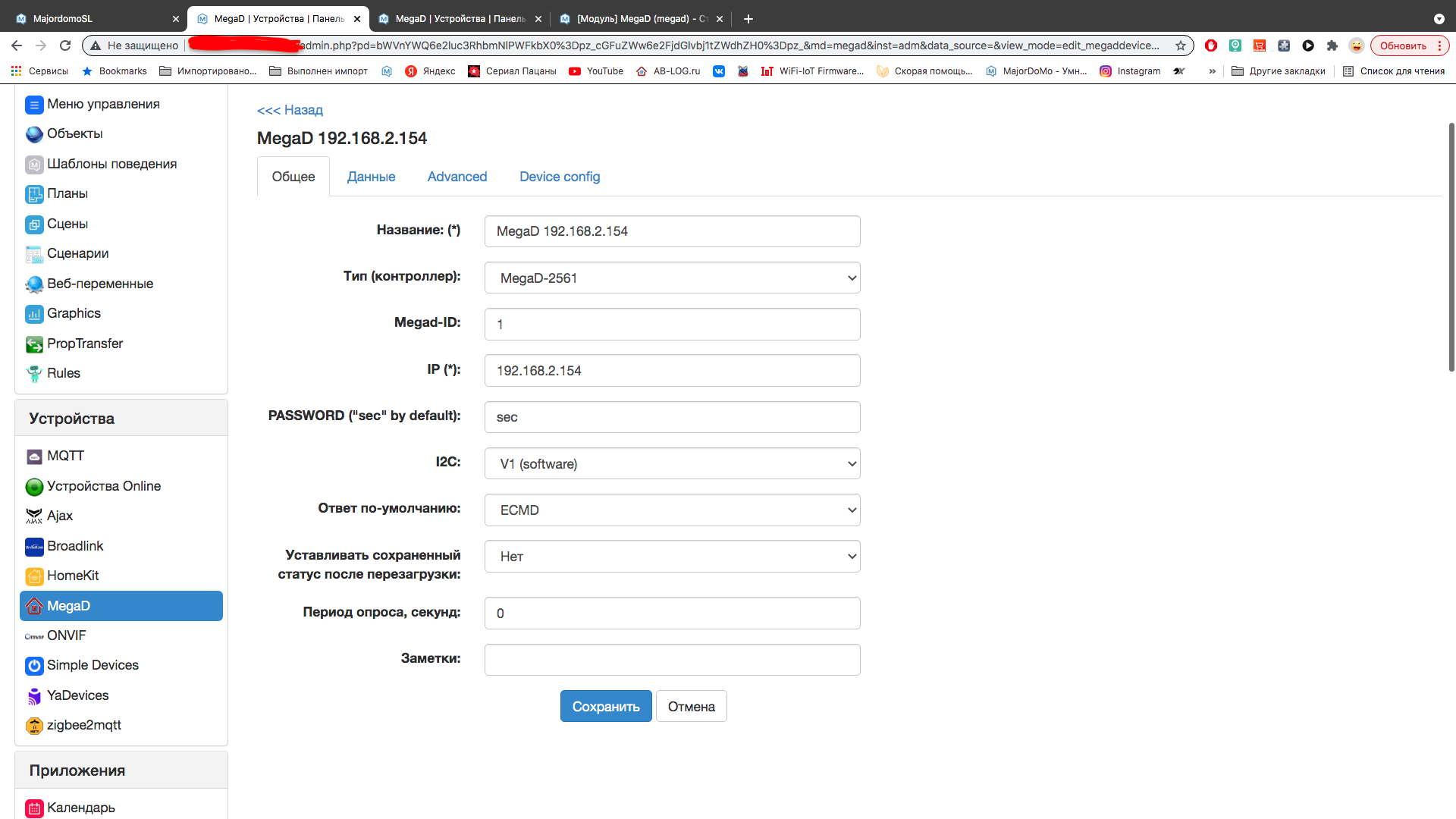This screenshot has height=819, width=1456.
Task: Bookmark this page with star icon
Action: [1181, 45]
